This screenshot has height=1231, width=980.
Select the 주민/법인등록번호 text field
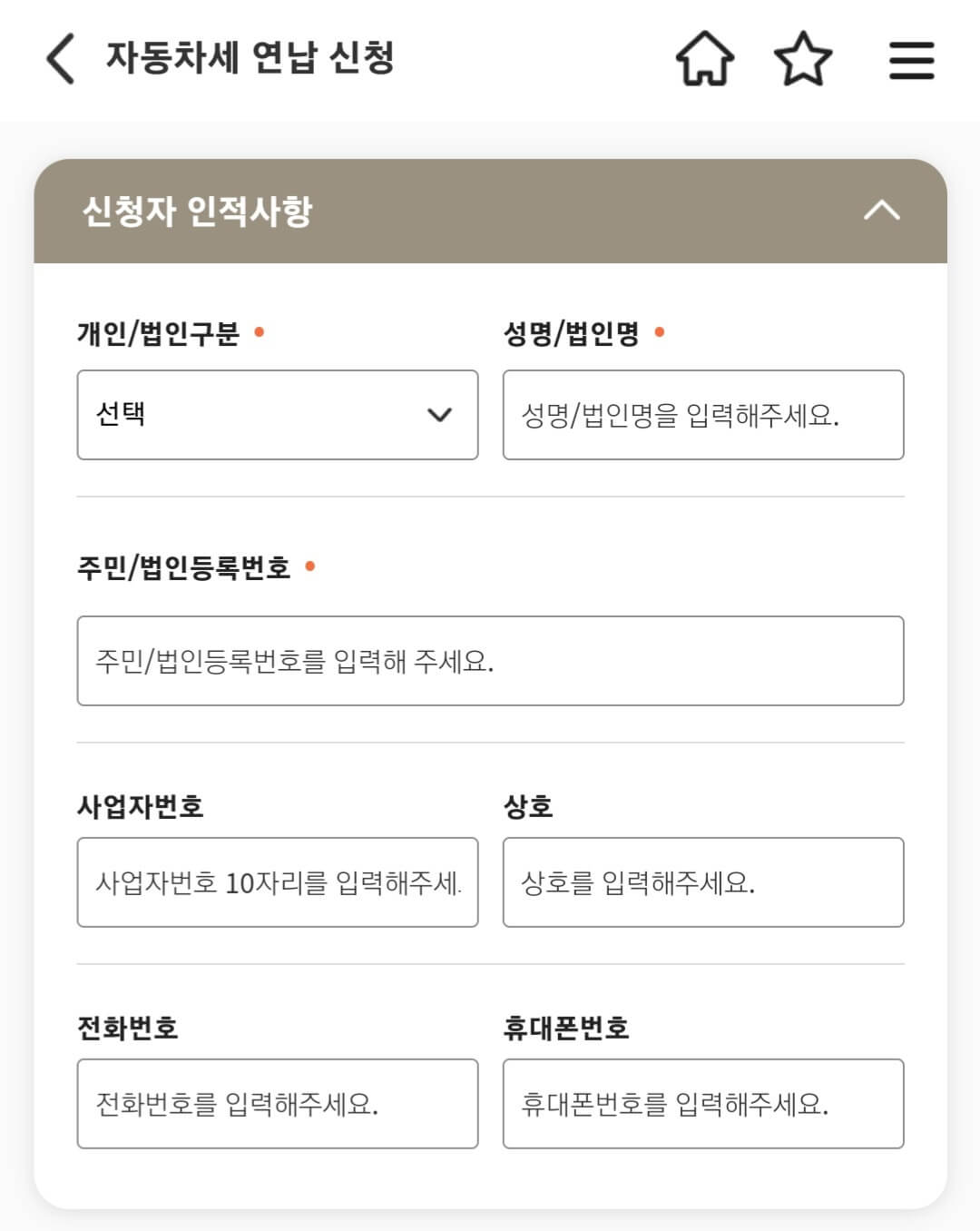[x=490, y=661]
